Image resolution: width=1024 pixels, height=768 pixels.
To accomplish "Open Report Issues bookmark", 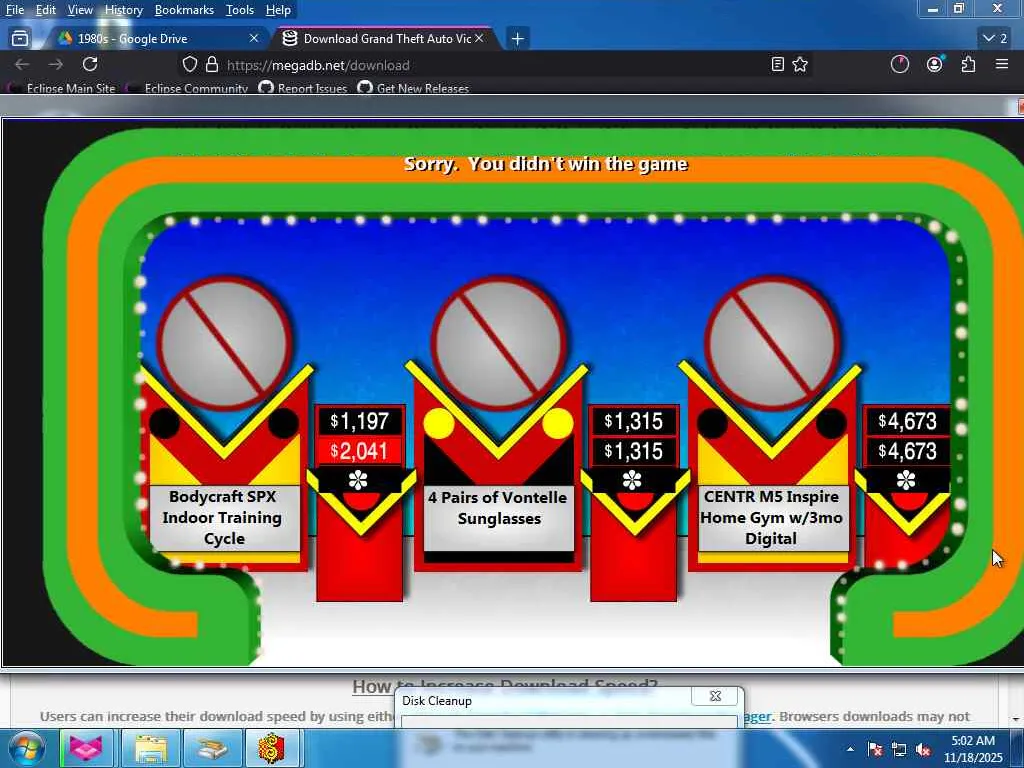I will 304,88.
